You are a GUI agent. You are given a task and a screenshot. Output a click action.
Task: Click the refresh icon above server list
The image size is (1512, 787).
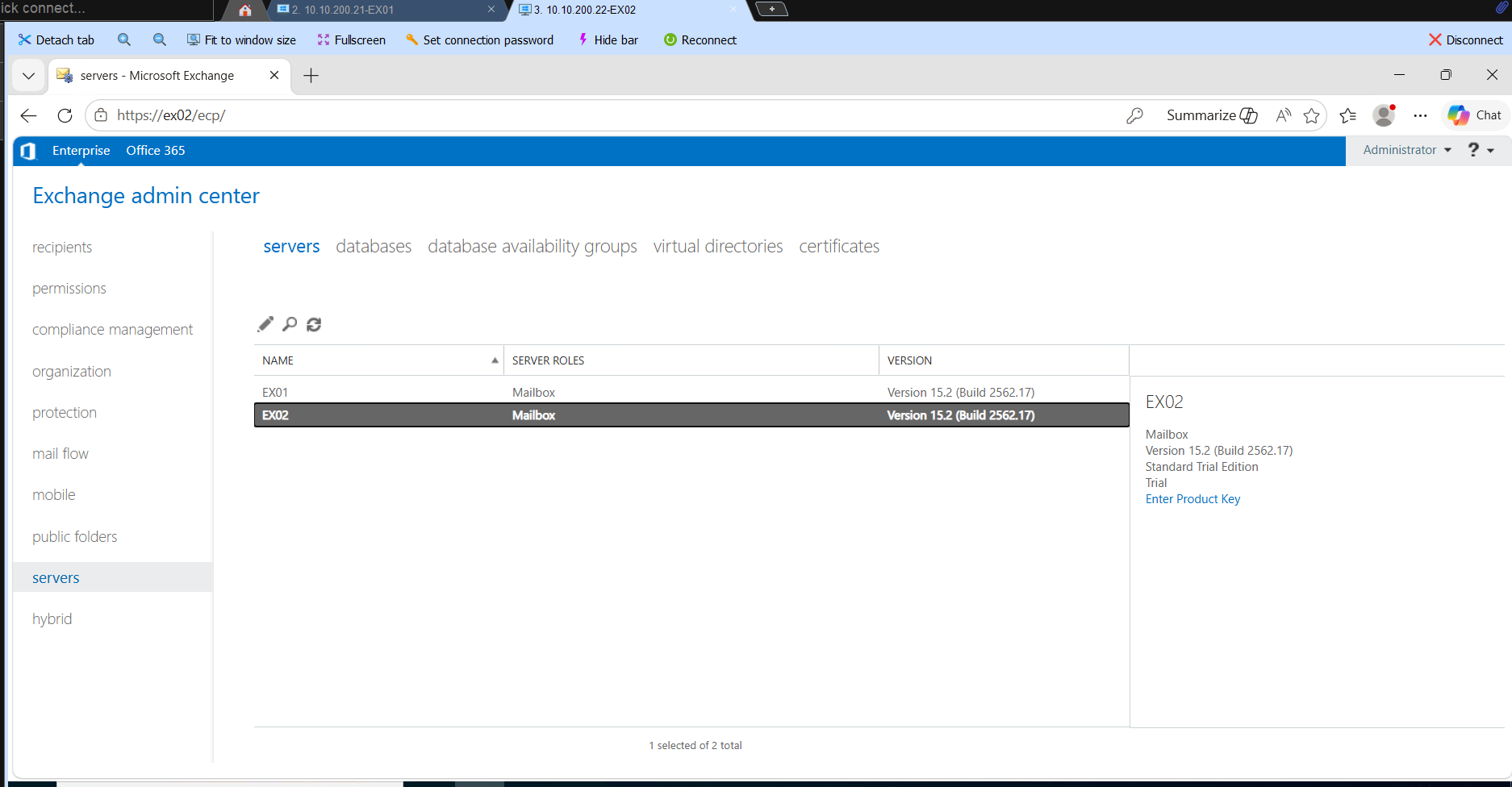pos(314,324)
